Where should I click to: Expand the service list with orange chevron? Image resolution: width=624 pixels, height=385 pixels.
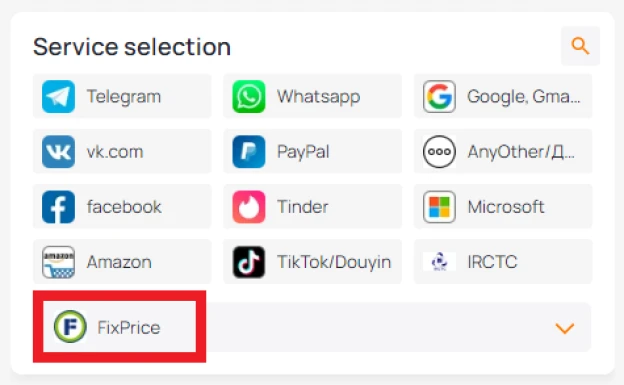pyautogui.click(x=565, y=328)
